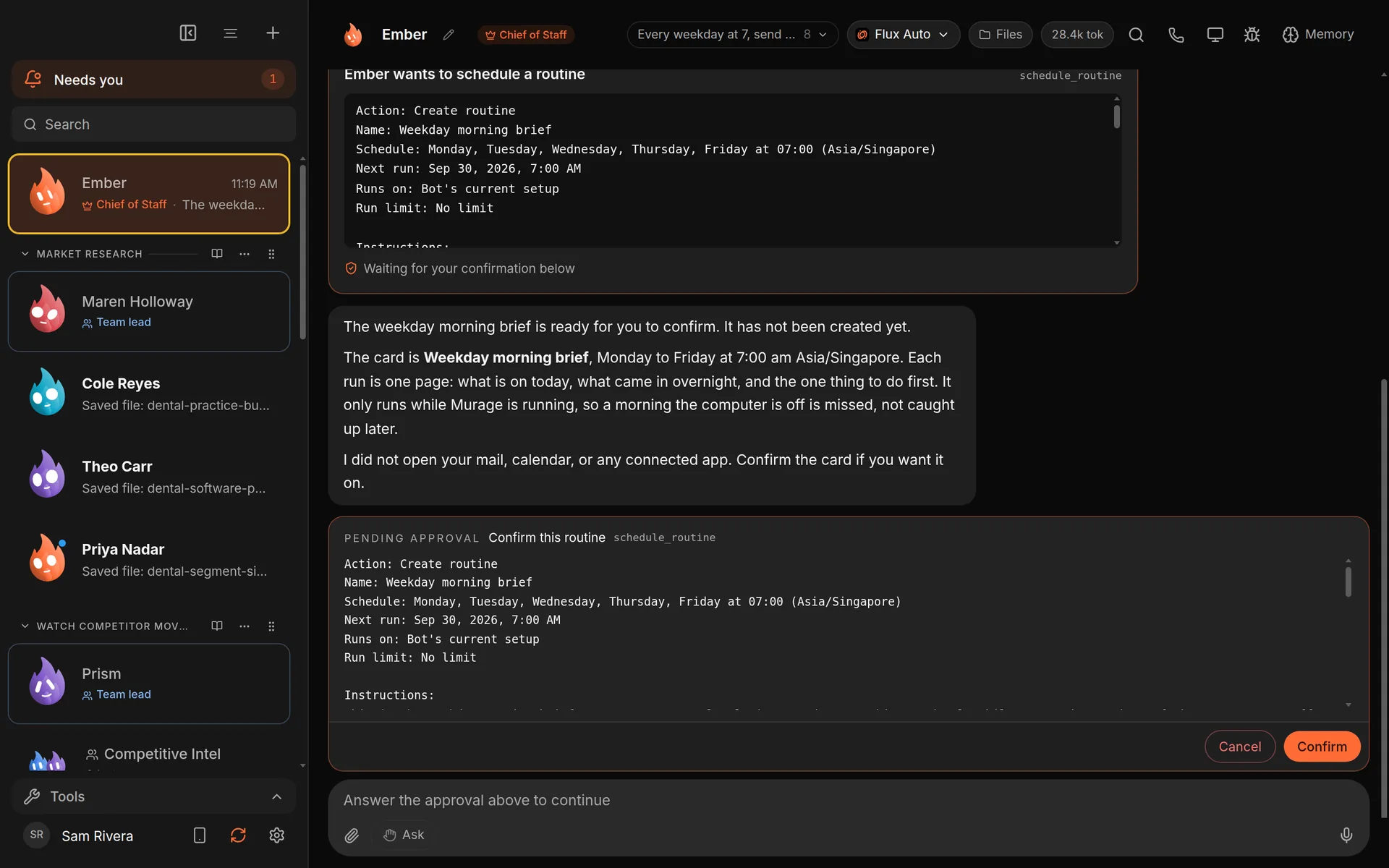
Task: Open the Flux Auto model dropdown
Action: click(x=903, y=35)
